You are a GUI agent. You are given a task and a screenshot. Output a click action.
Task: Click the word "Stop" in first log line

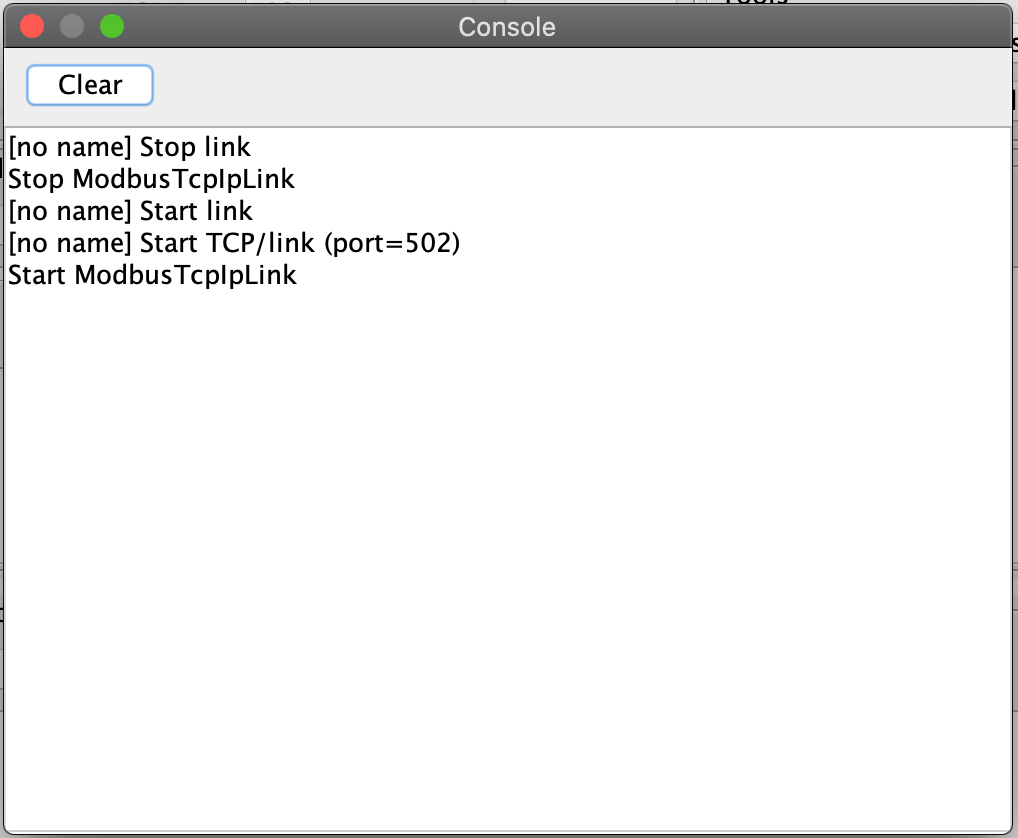click(x=168, y=148)
